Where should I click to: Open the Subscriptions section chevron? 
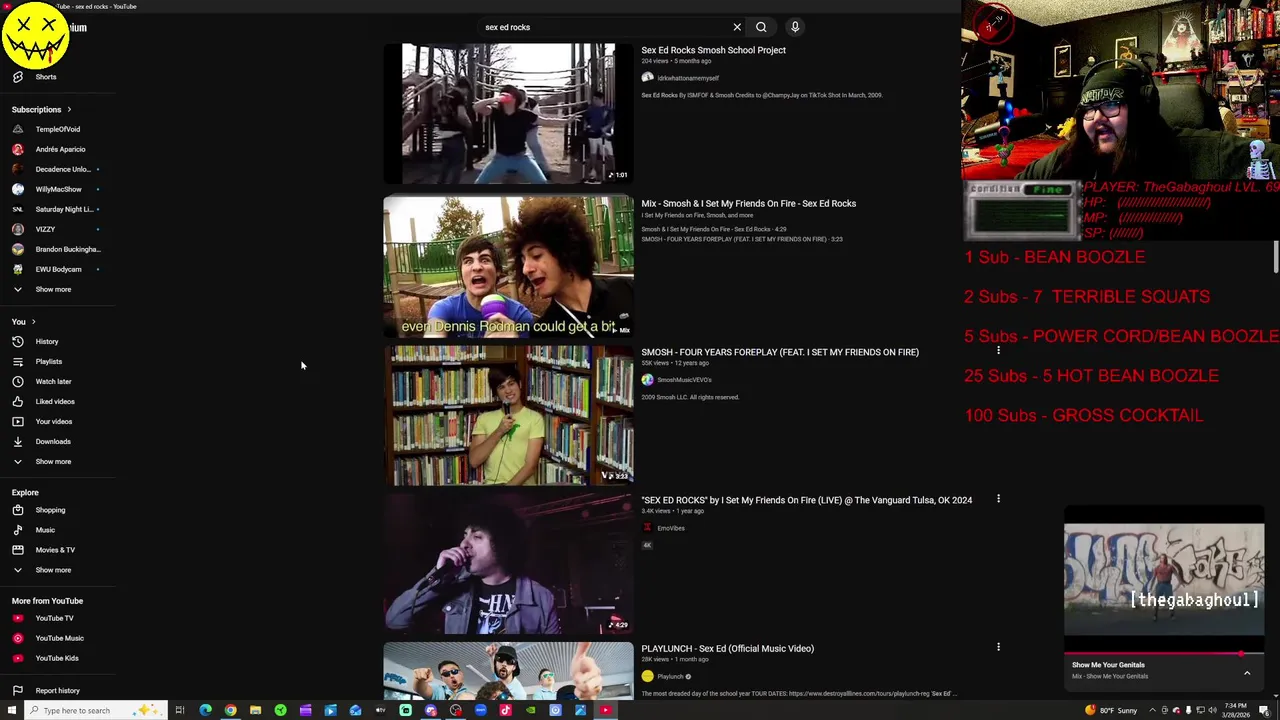(69, 109)
